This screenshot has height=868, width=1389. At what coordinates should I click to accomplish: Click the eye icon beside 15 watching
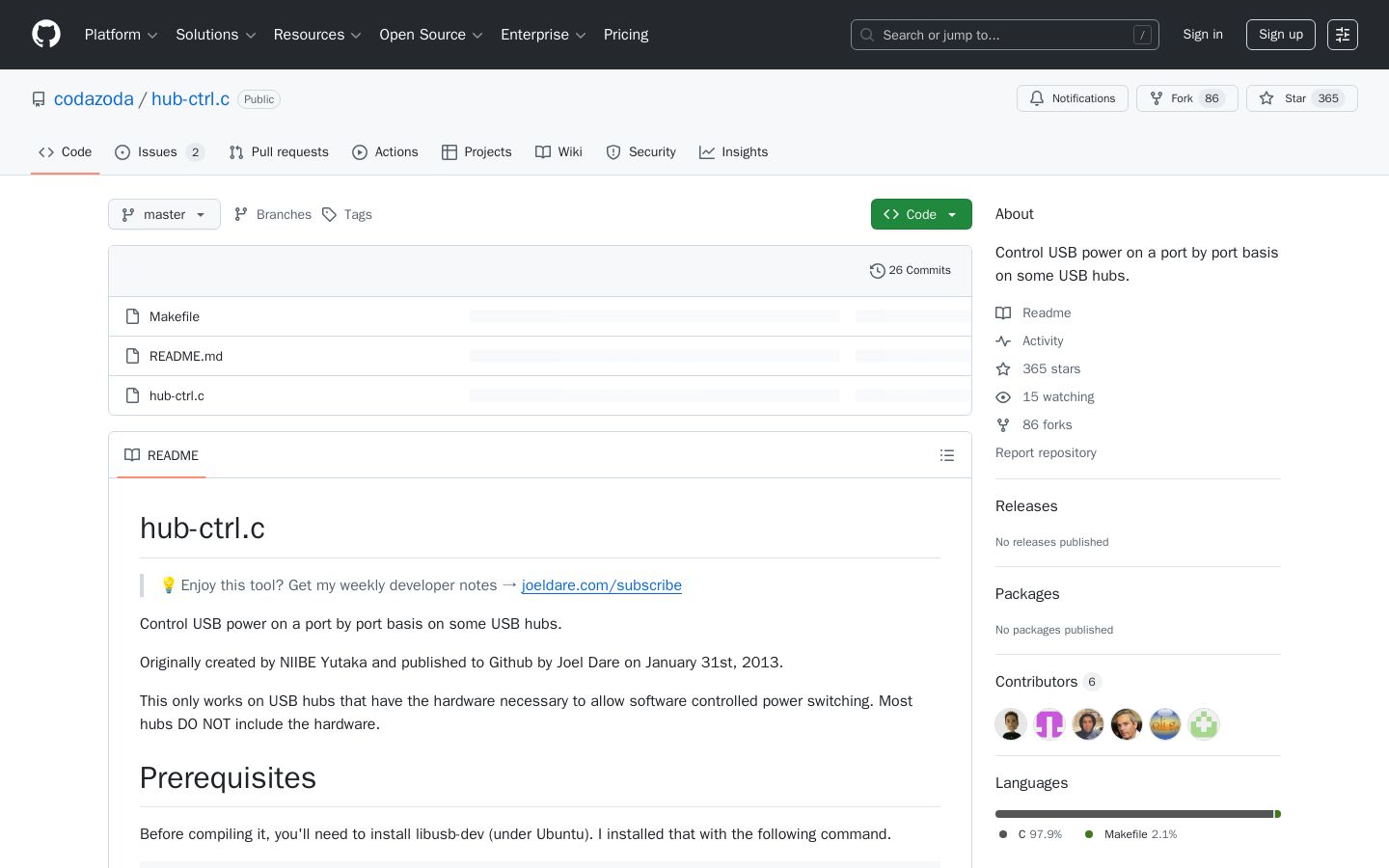pos(1003,397)
